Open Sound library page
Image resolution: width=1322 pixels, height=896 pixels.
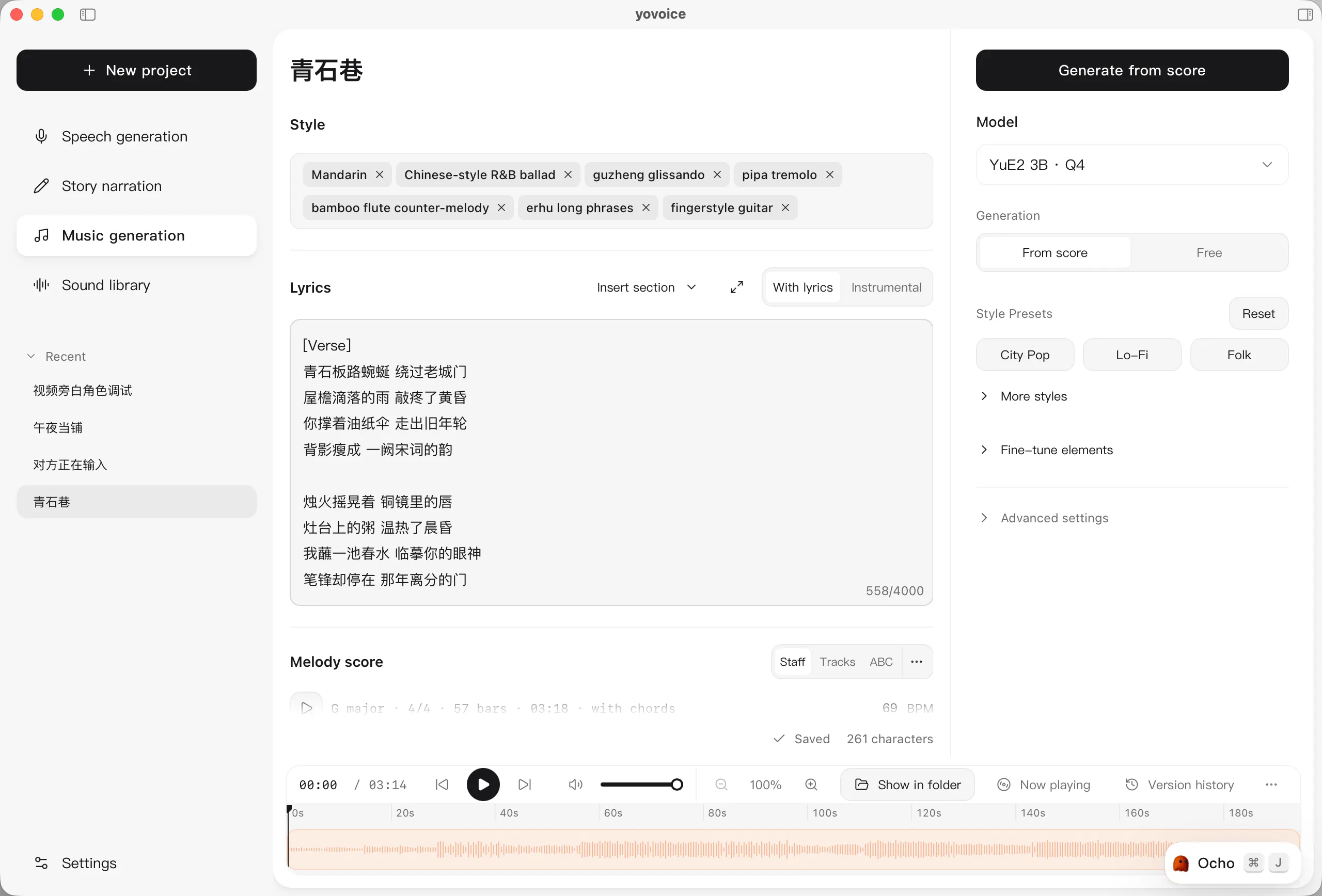tap(136, 285)
